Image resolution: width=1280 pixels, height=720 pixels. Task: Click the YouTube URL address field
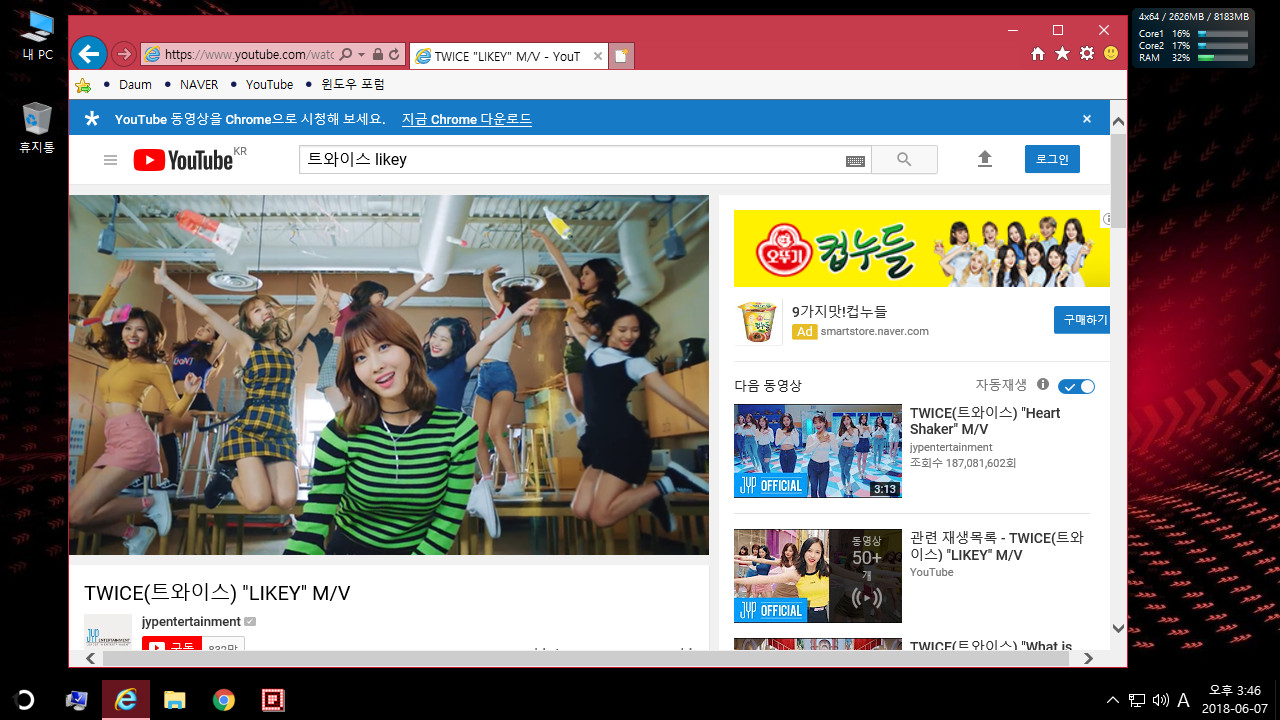248,55
